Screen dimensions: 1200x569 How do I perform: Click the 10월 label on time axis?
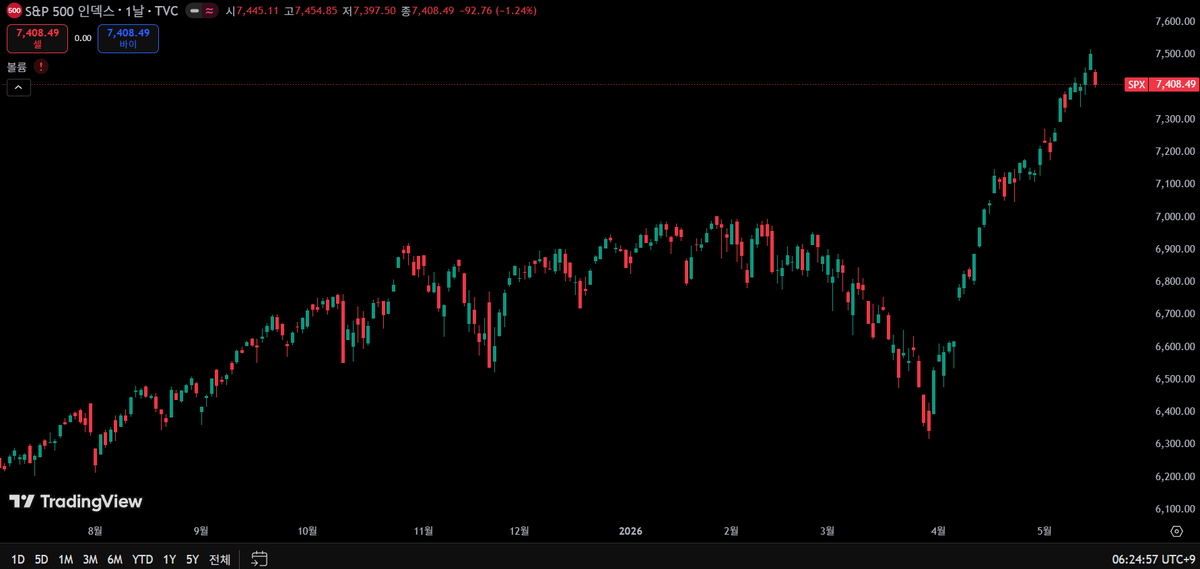[307, 531]
